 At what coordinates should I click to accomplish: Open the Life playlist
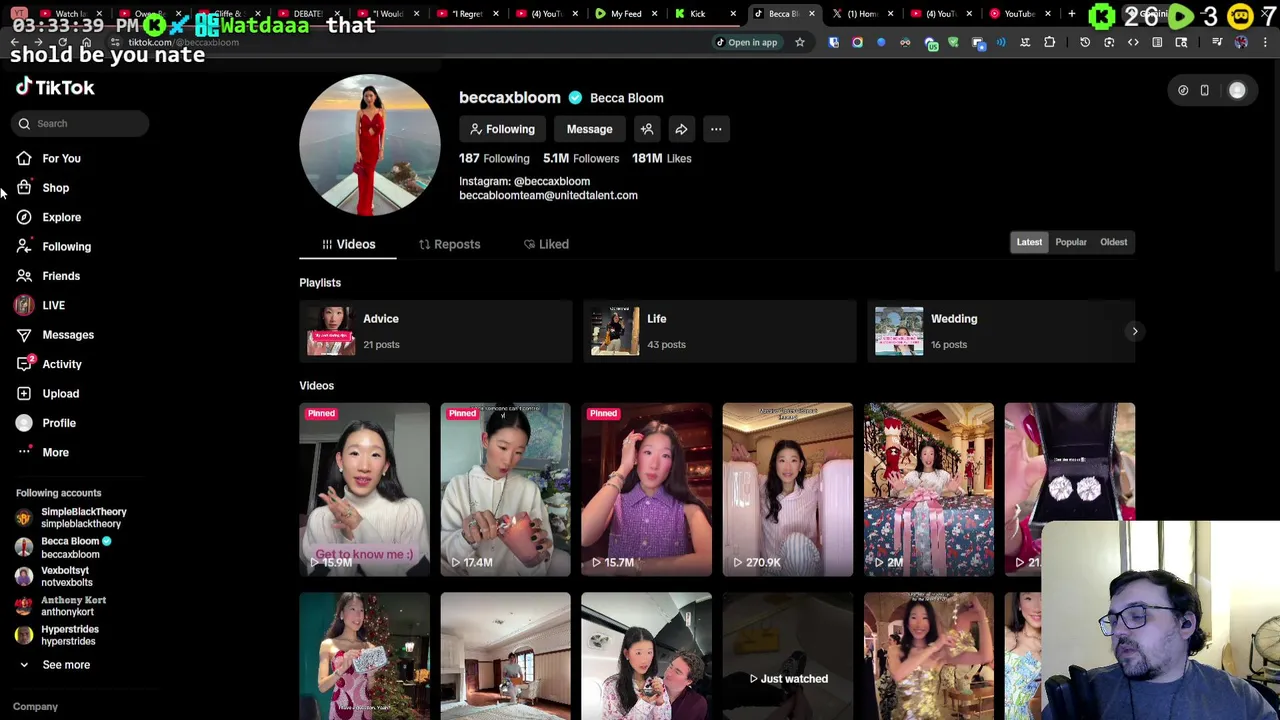tap(719, 331)
